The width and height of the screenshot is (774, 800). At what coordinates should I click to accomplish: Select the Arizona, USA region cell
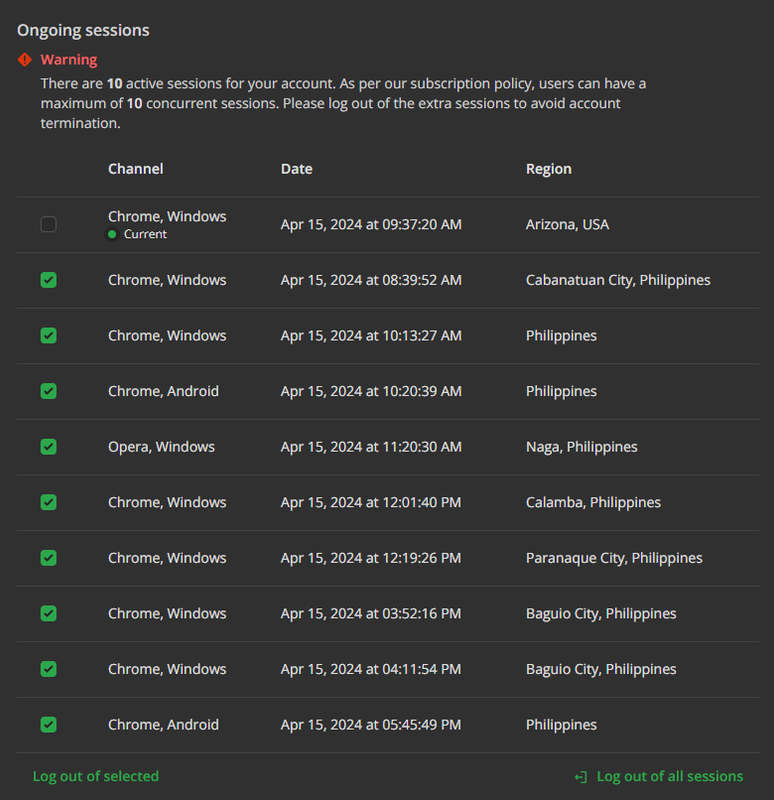(x=567, y=224)
